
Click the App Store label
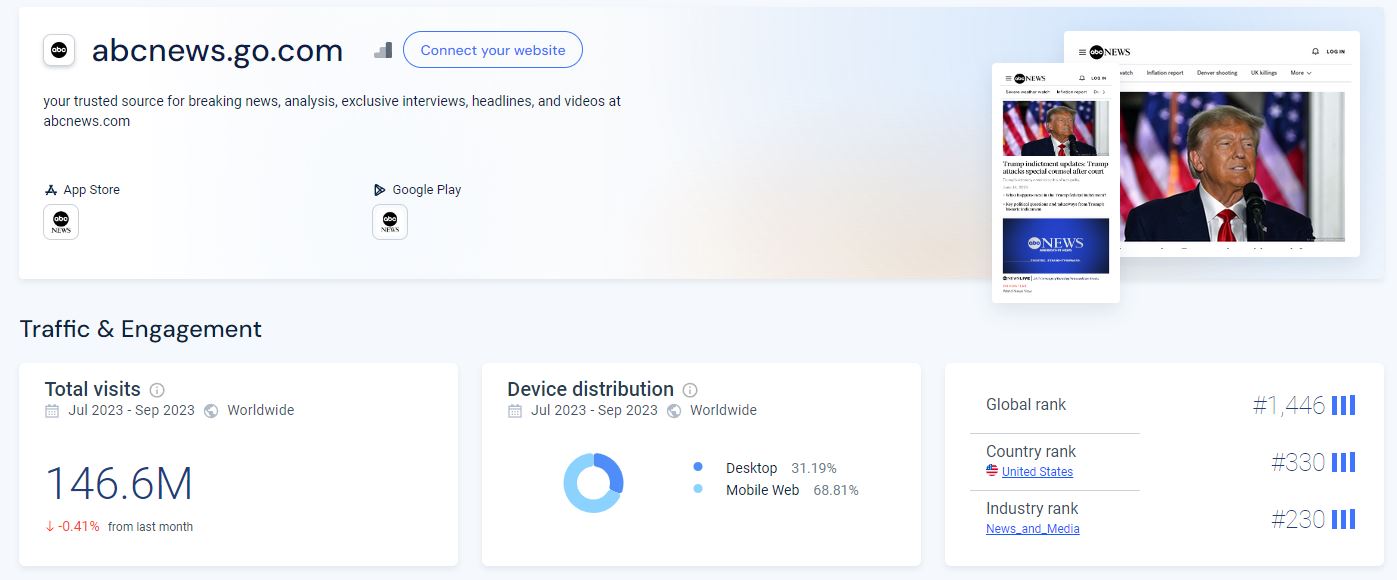click(91, 190)
